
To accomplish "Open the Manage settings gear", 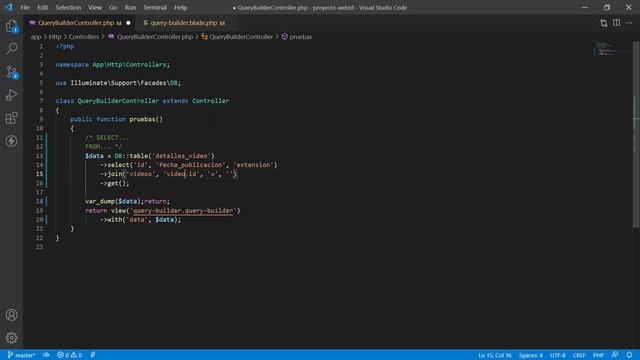I will (11, 338).
